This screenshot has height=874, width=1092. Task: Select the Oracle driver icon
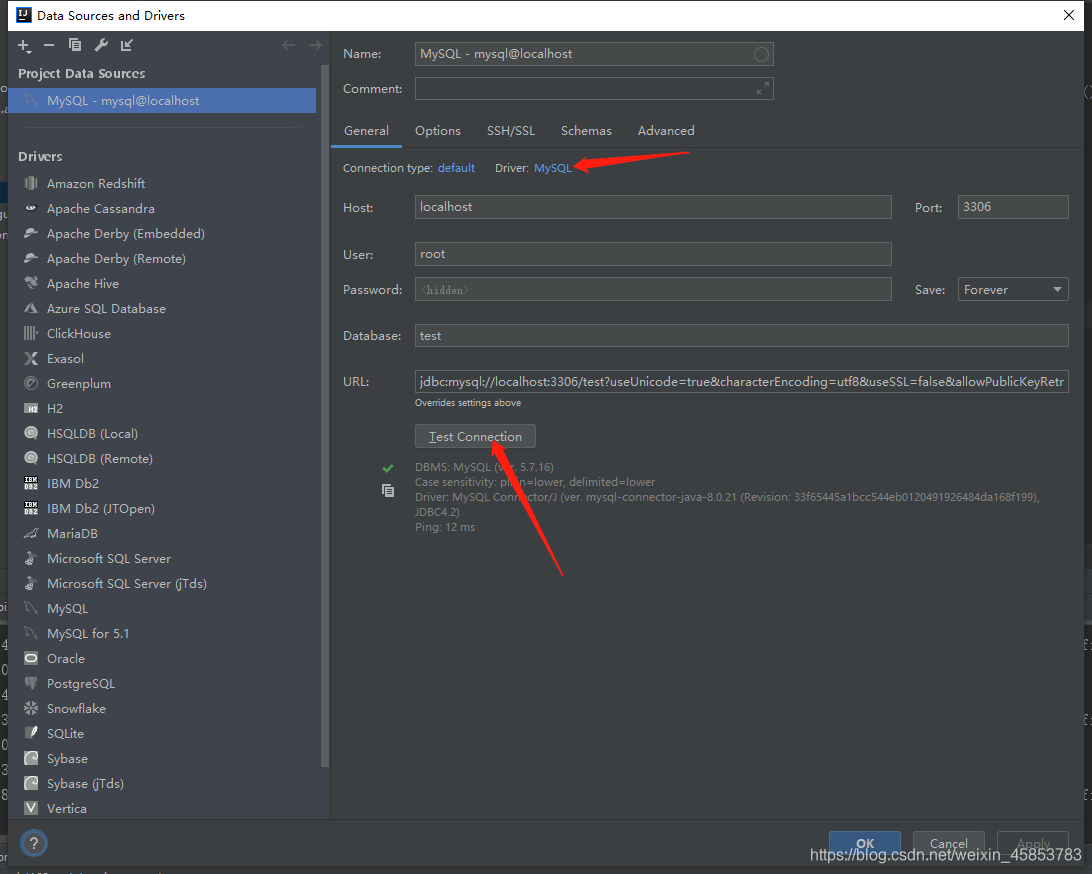point(31,658)
